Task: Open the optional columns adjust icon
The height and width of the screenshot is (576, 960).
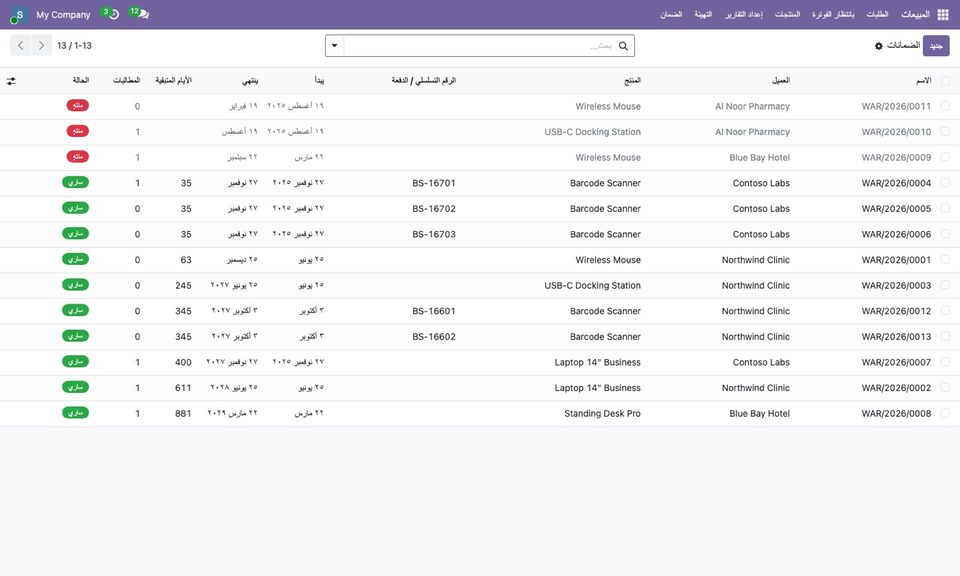Action: click(x=11, y=81)
